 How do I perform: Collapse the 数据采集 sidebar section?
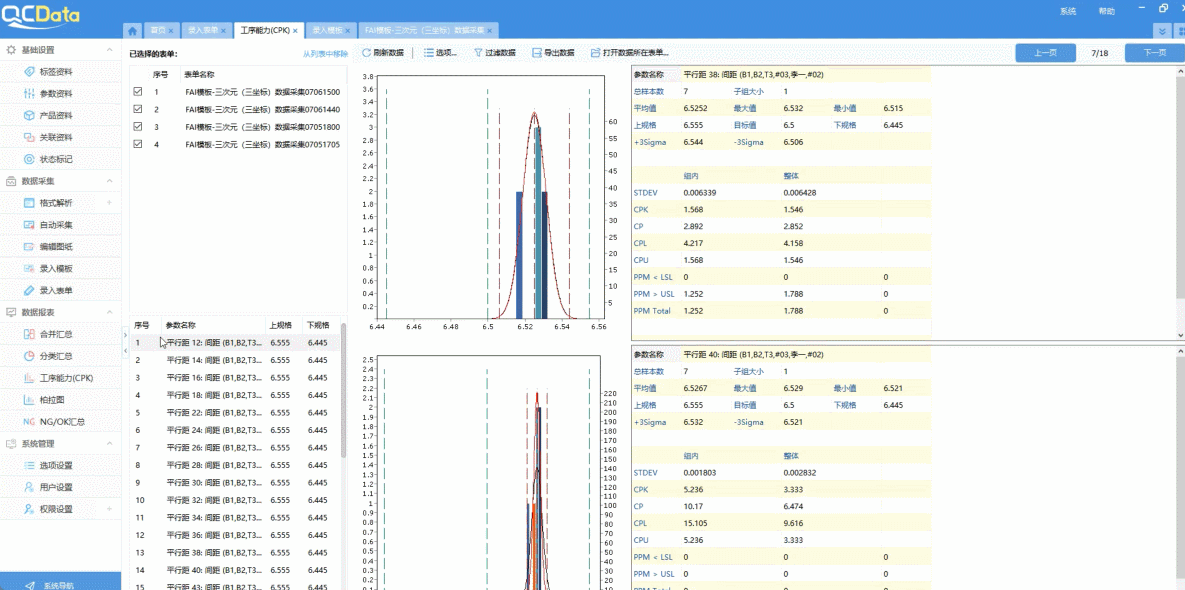110,181
